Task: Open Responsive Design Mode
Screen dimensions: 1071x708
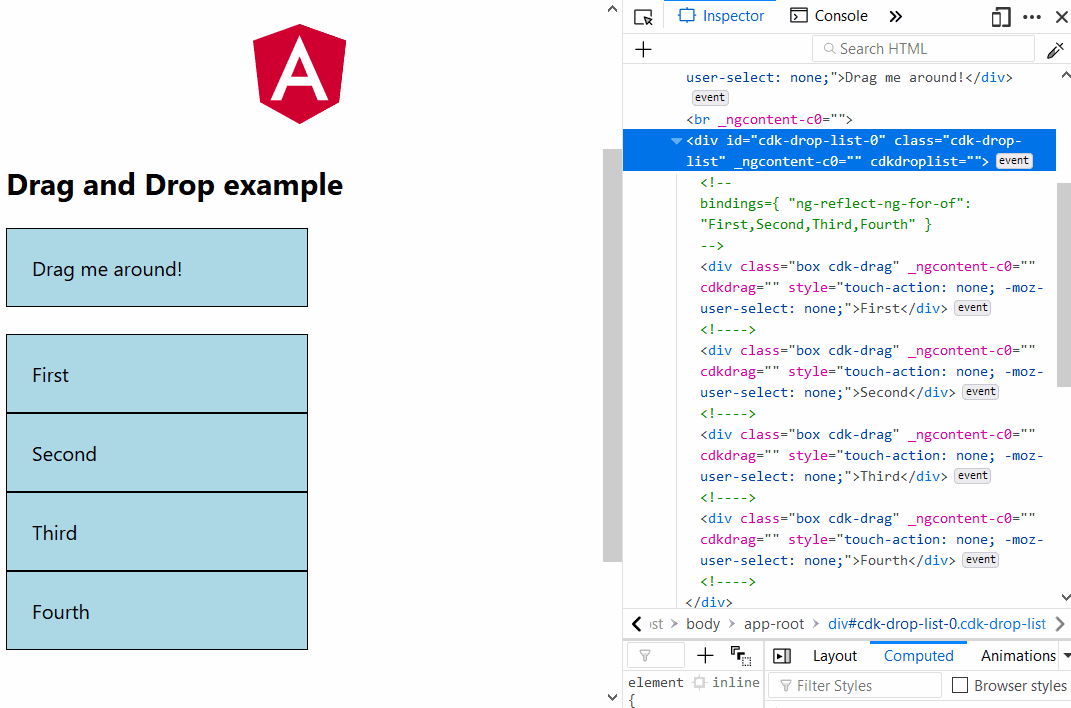Action: [x=1001, y=16]
